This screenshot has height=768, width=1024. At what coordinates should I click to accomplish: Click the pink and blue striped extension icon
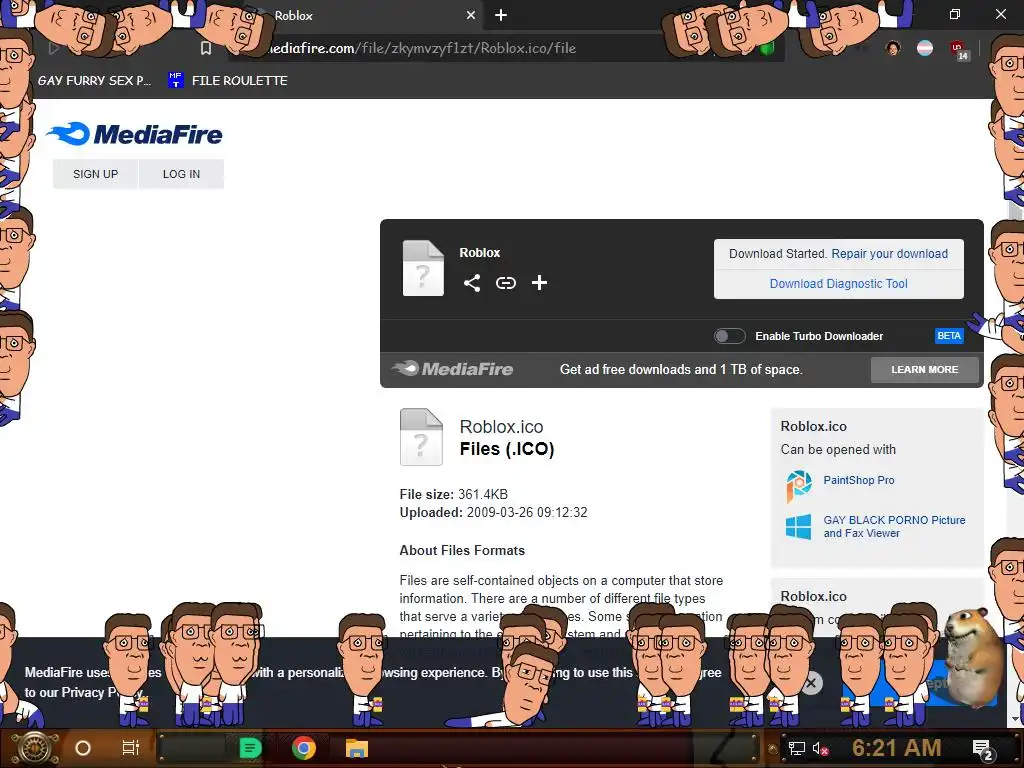pyautogui.click(x=925, y=48)
